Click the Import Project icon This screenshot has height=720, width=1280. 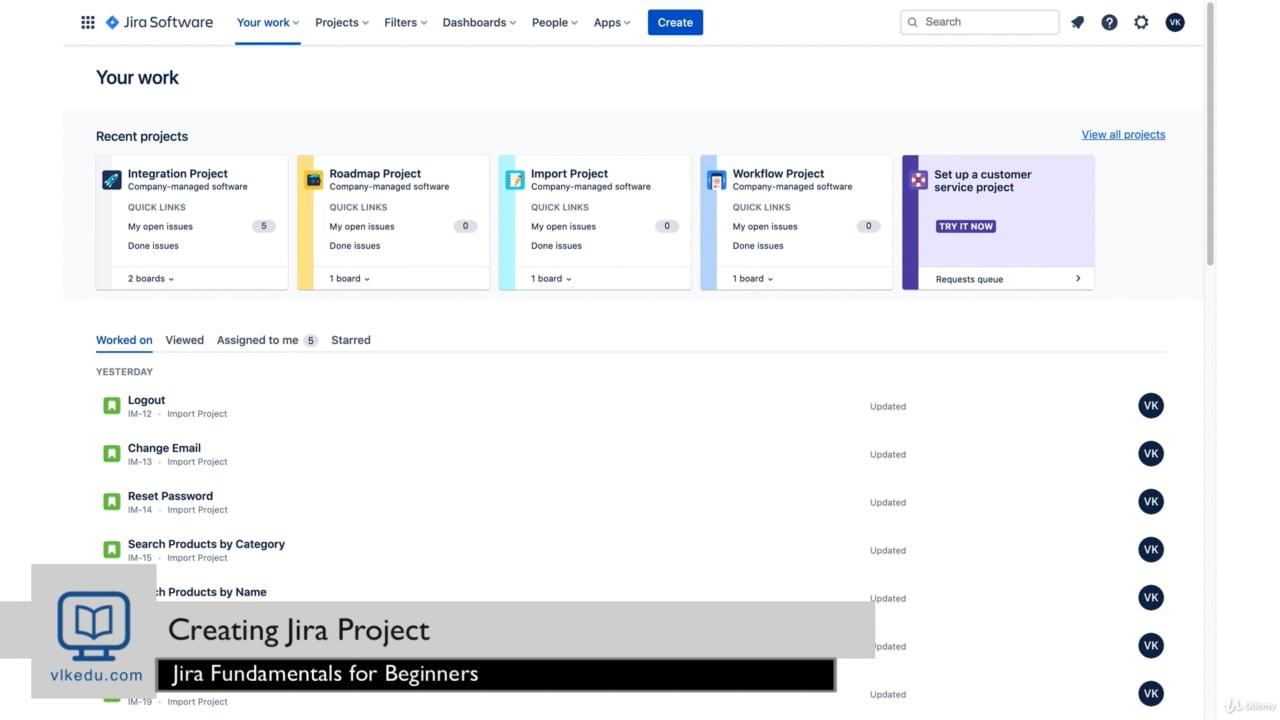[x=515, y=180]
